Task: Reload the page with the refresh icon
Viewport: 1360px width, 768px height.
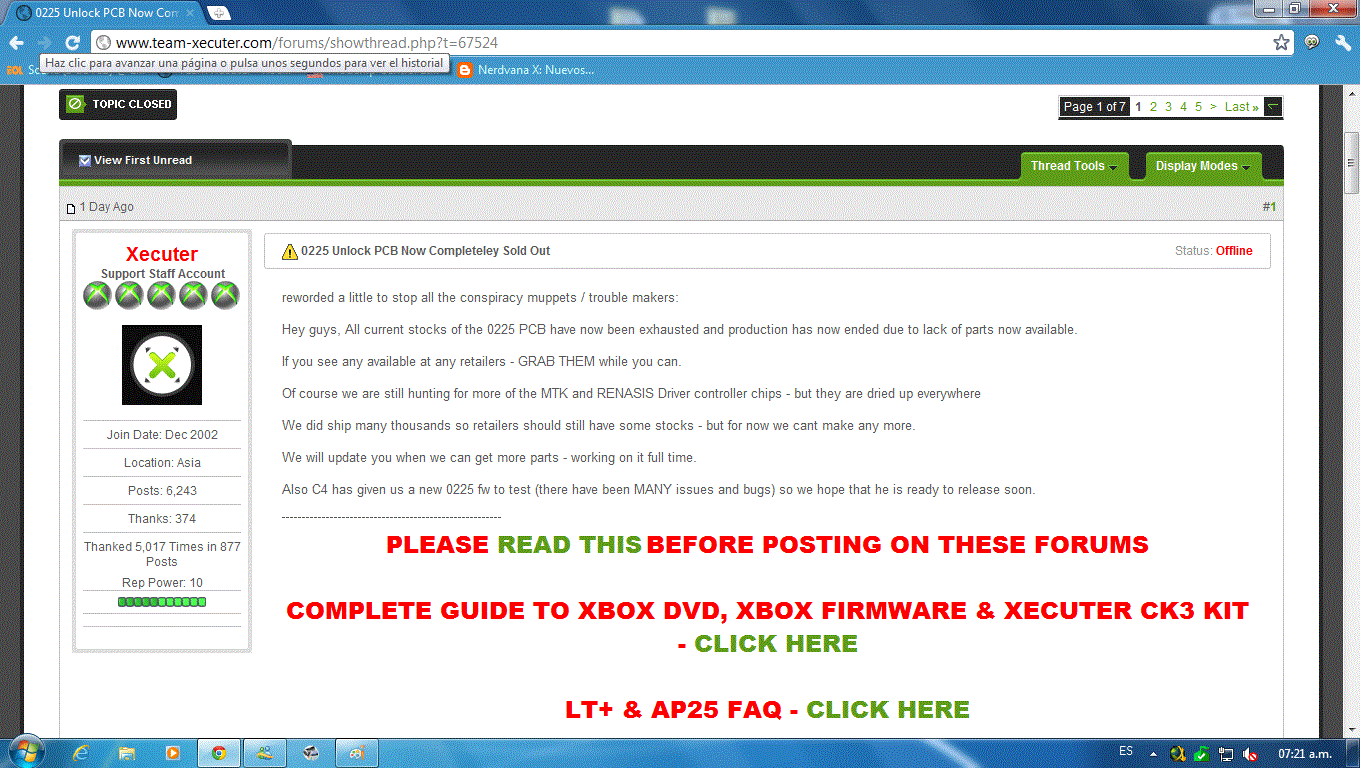Action: pyautogui.click(x=72, y=43)
